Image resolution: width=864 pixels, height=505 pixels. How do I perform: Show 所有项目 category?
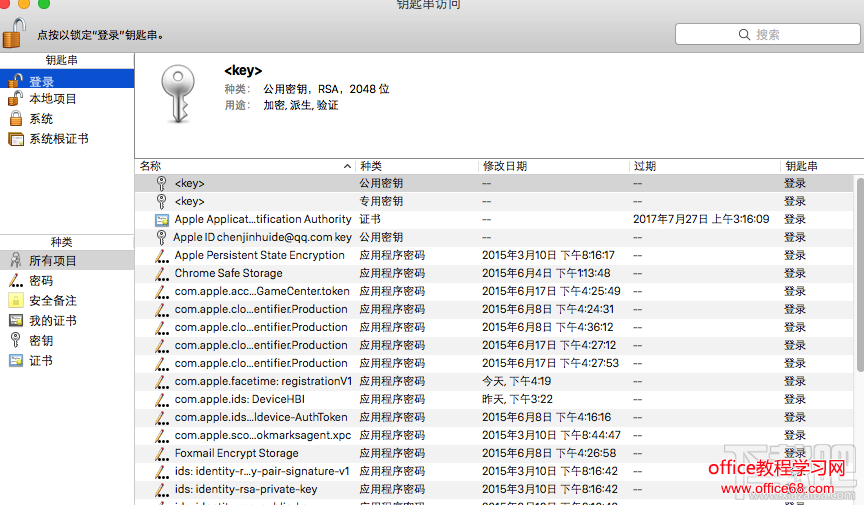52,261
